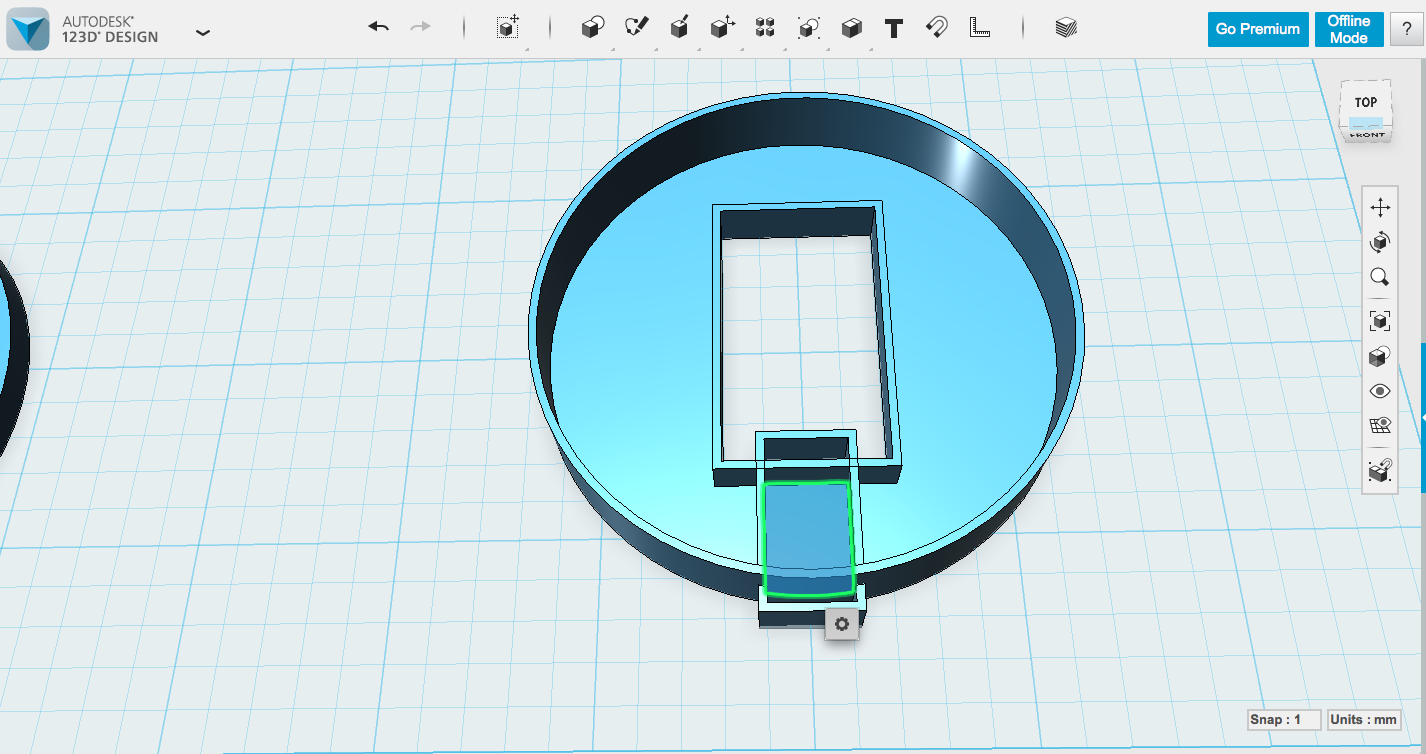Select the Orbit tool on sidebar
This screenshot has height=754, width=1426.
click(x=1380, y=242)
